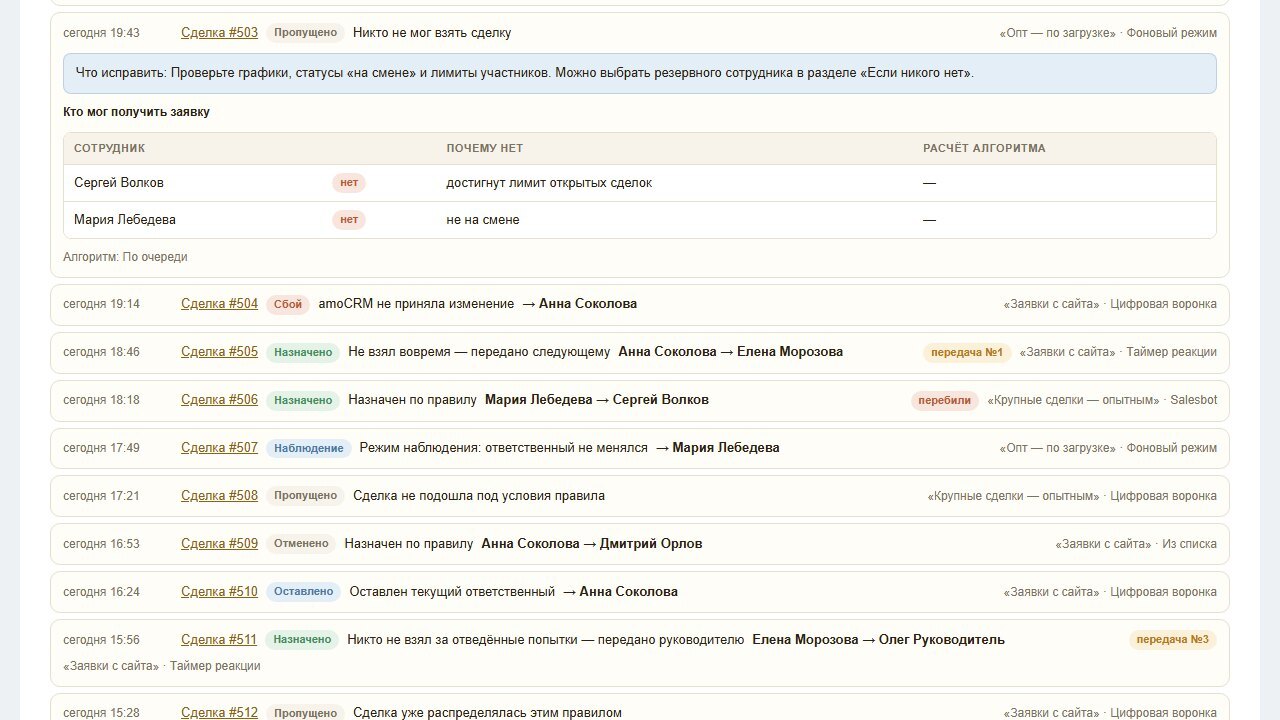The width and height of the screenshot is (1280, 720).
Task: Select the message «Оставлен текущий ответственный»
Action: (452, 592)
